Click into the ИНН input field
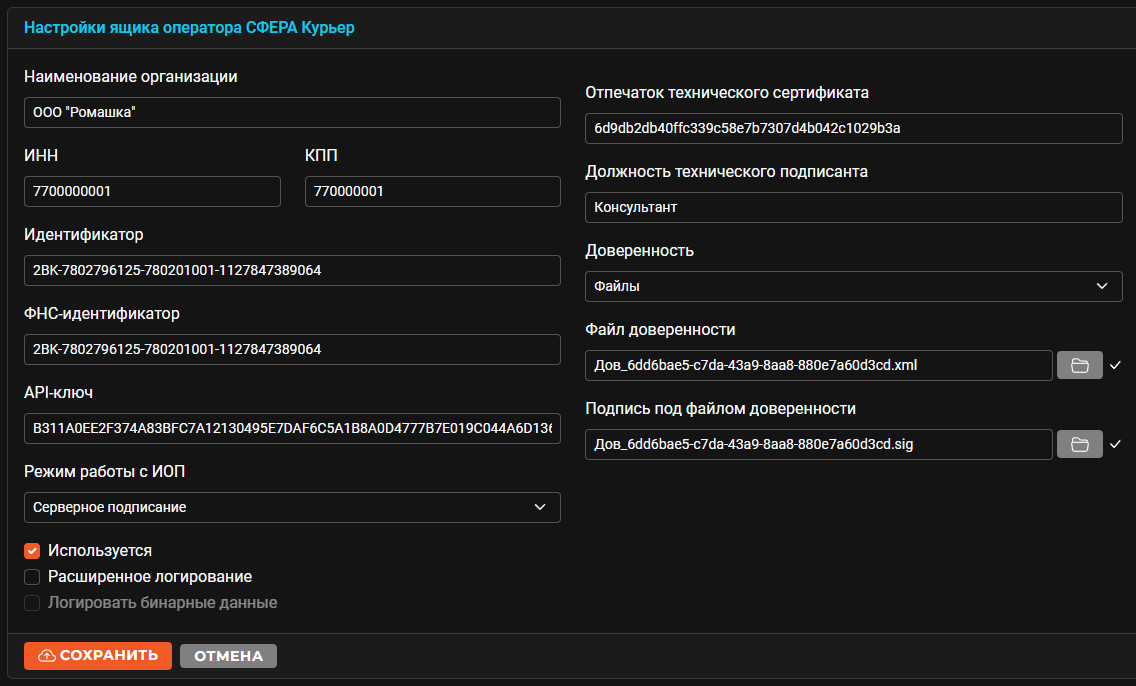Image resolution: width=1136 pixels, height=686 pixels. [x=152, y=191]
